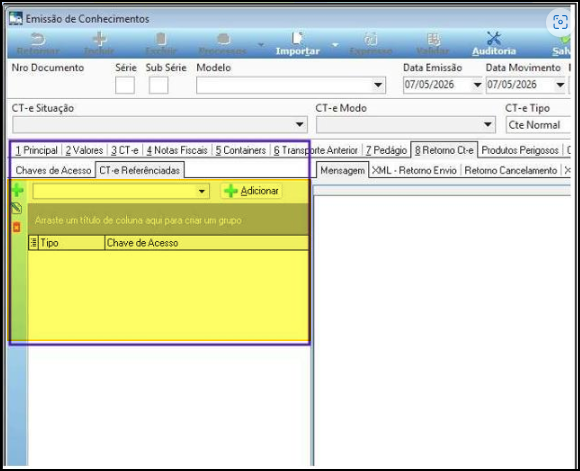Image resolution: width=580 pixels, height=471 pixels.
Task: Open the Auditoria tools icon
Action: click(494, 38)
